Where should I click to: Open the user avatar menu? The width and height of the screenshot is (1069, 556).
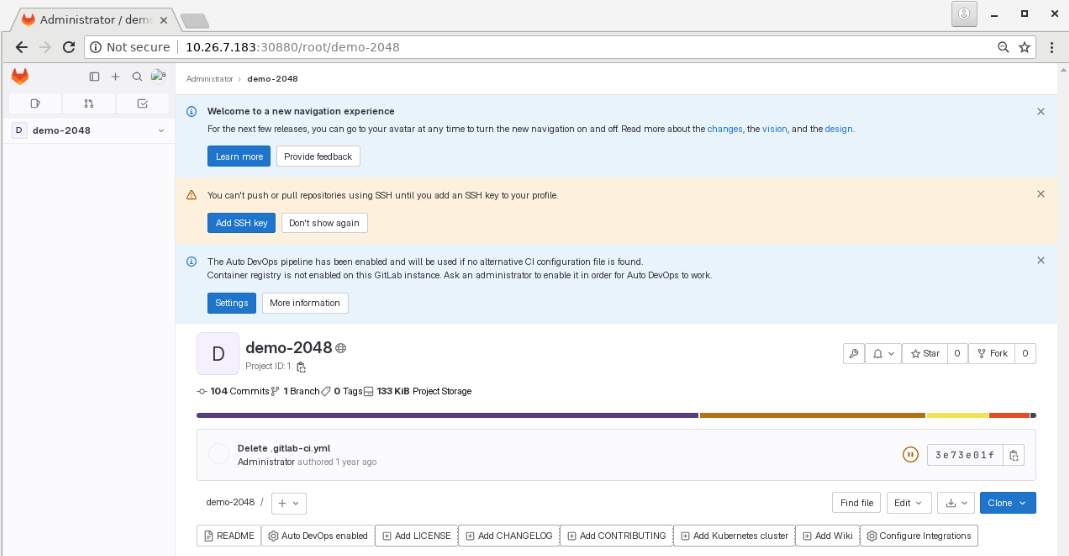click(158, 76)
